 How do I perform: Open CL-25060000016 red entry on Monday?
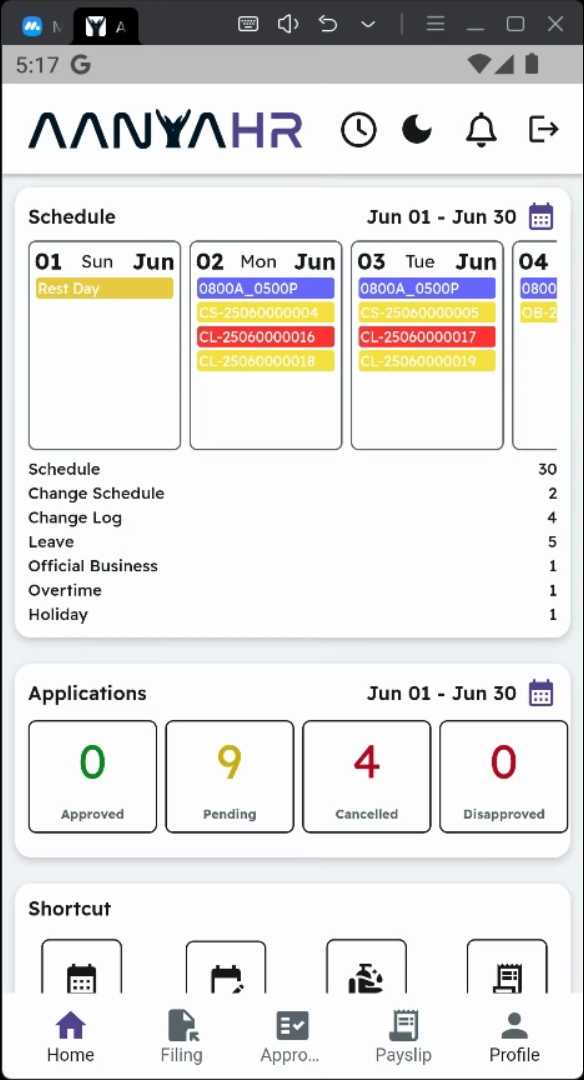click(266, 337)
